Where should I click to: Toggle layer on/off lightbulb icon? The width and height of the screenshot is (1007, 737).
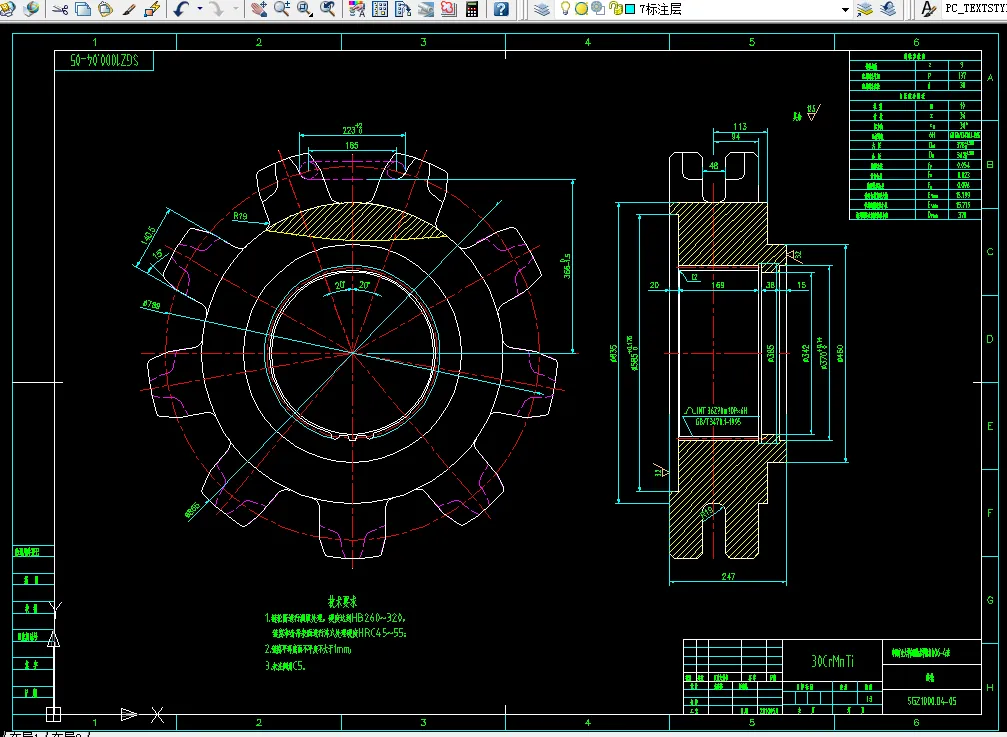(x=566, y=9)
